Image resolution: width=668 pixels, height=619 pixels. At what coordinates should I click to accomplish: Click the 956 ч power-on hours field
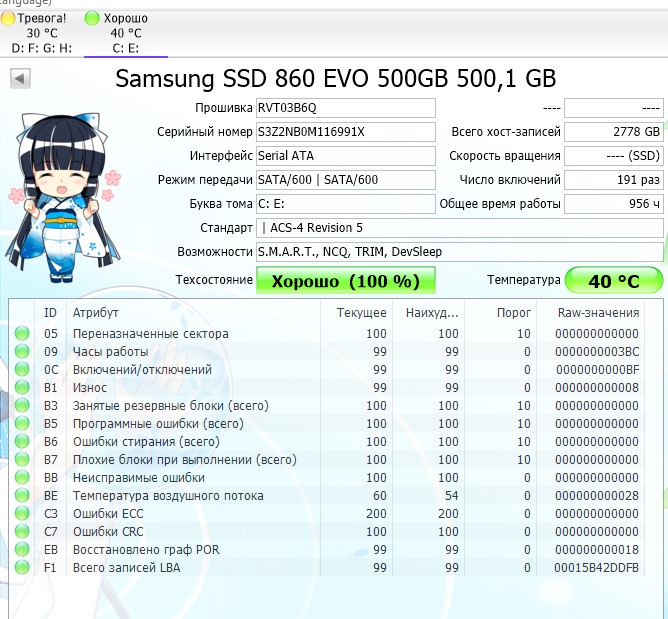[614, 204]
